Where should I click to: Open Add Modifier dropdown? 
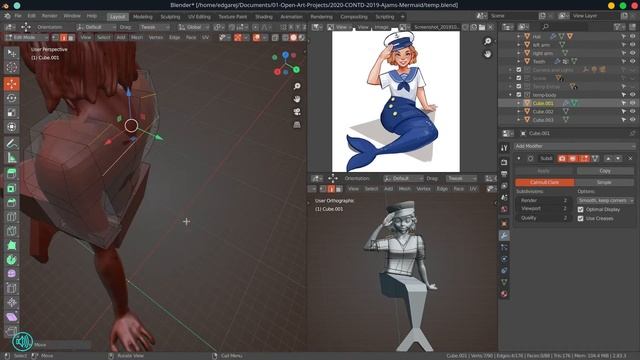click(575, 146)
